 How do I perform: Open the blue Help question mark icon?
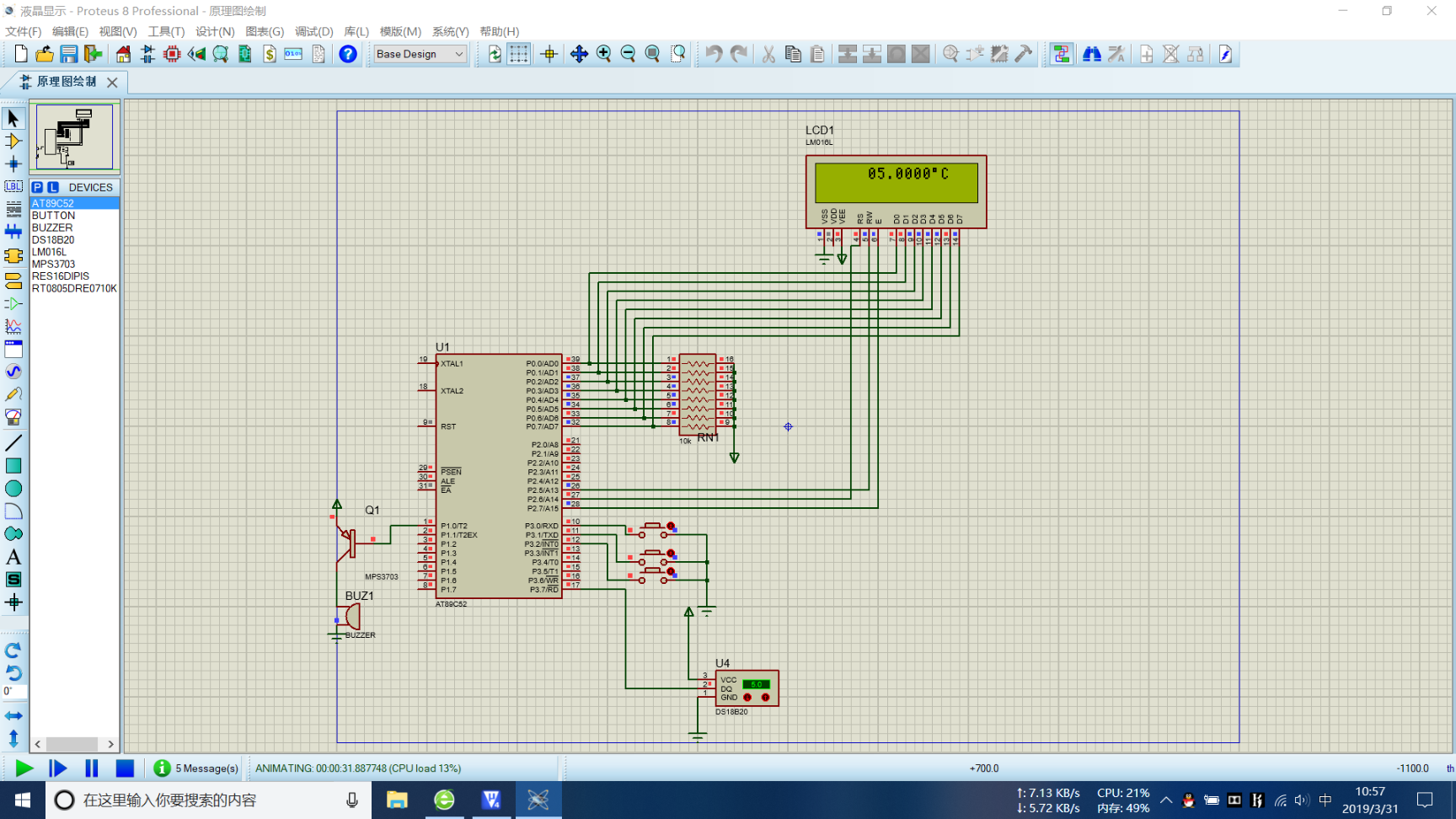348,54
